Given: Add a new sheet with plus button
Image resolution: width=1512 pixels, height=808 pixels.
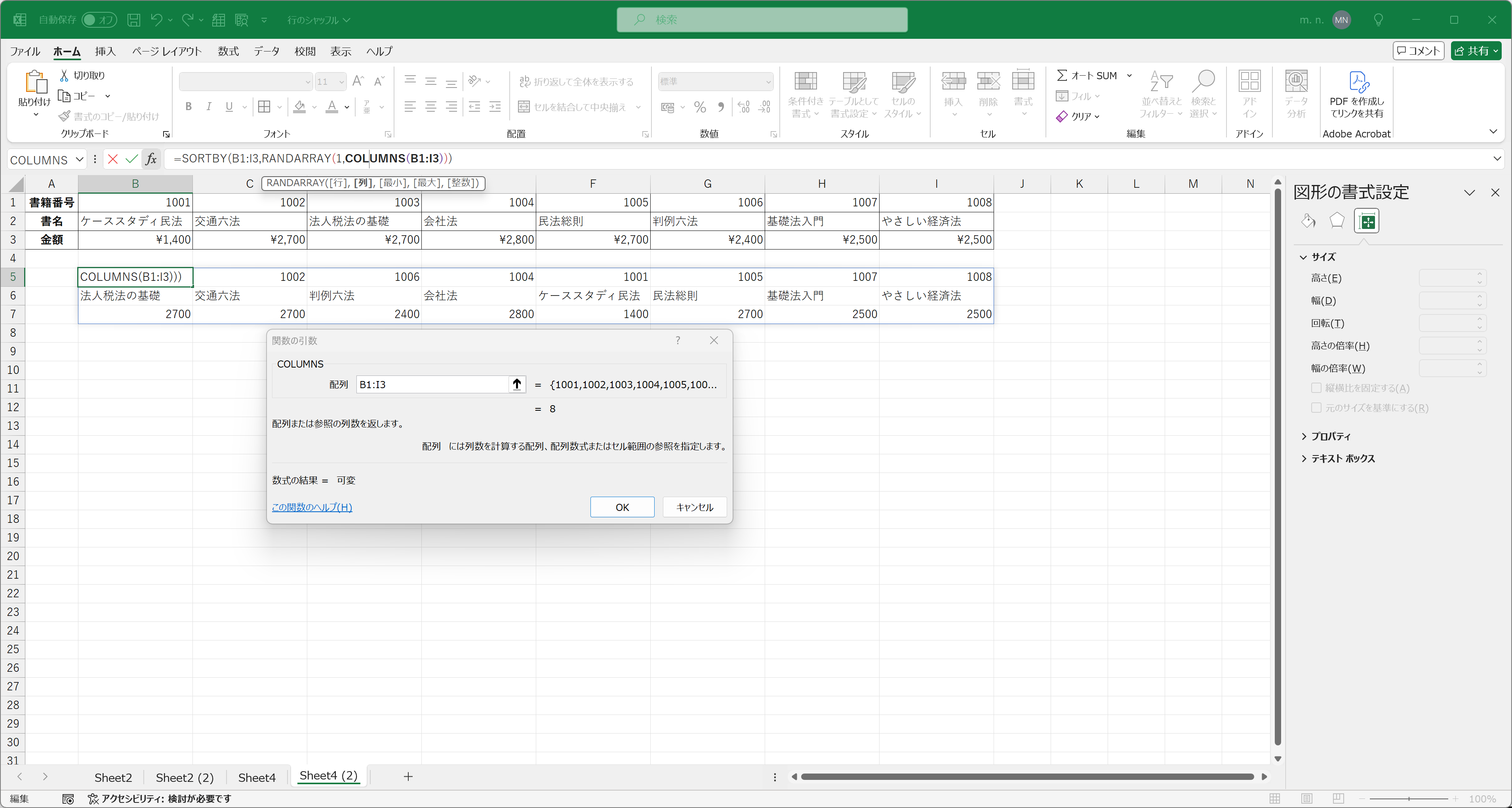Looking at the screenshot, I should click(x=408, y=776).
